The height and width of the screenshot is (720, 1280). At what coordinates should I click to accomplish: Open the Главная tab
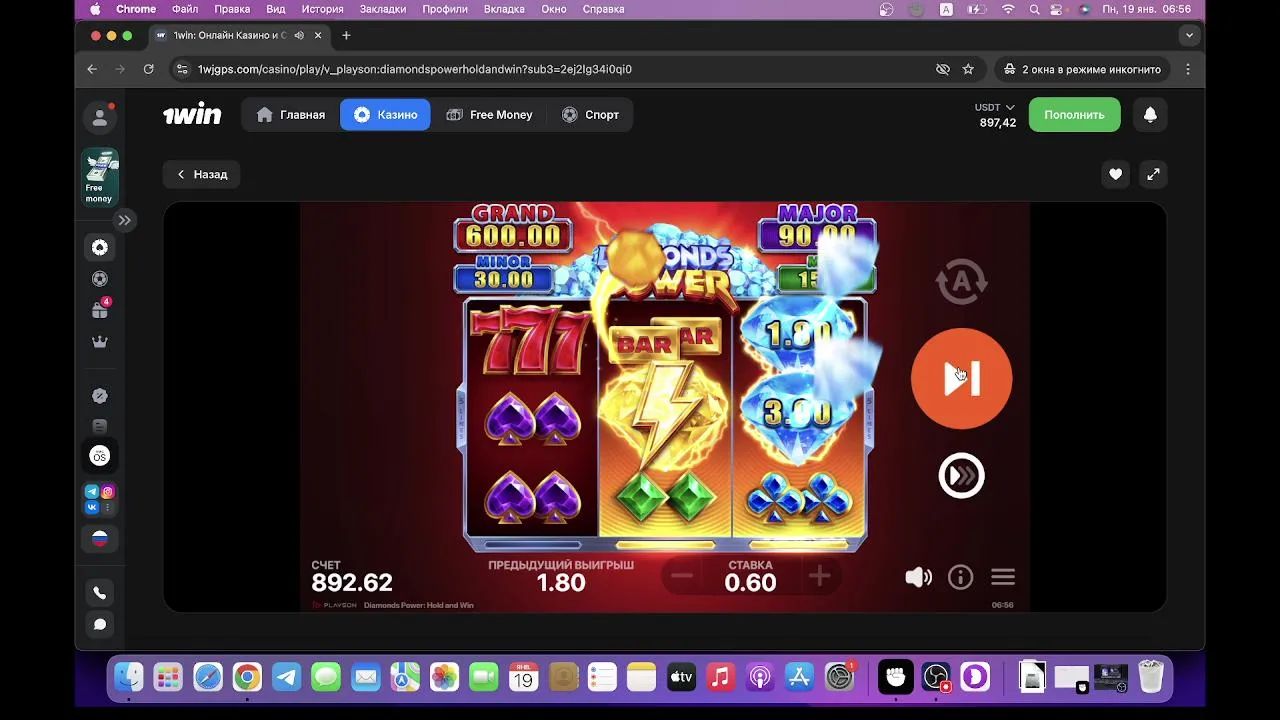[291, 115]
